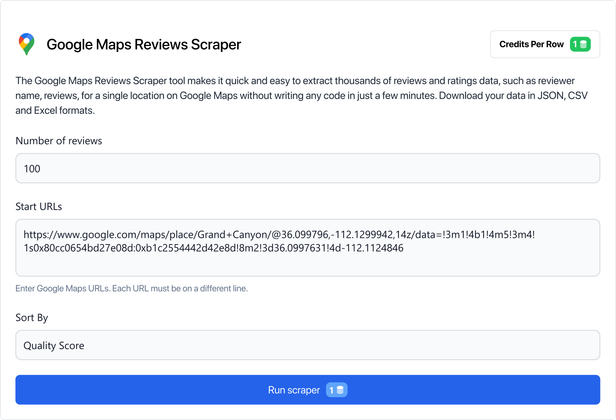
Task: Click the Google Maps pin logo
Action: click(x=26, y=44)
